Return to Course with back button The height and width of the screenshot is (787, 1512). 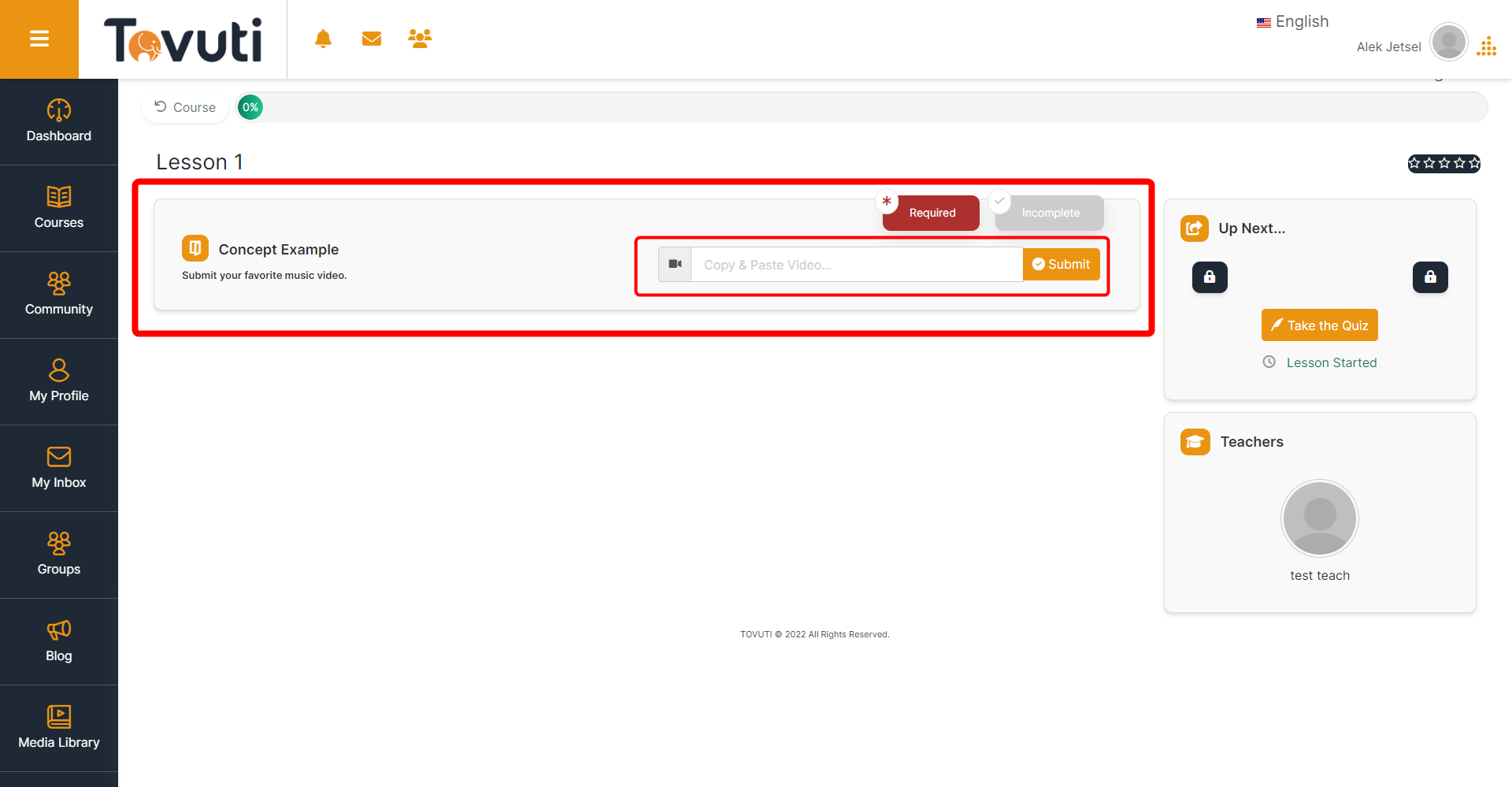click(x=185, y=107)
